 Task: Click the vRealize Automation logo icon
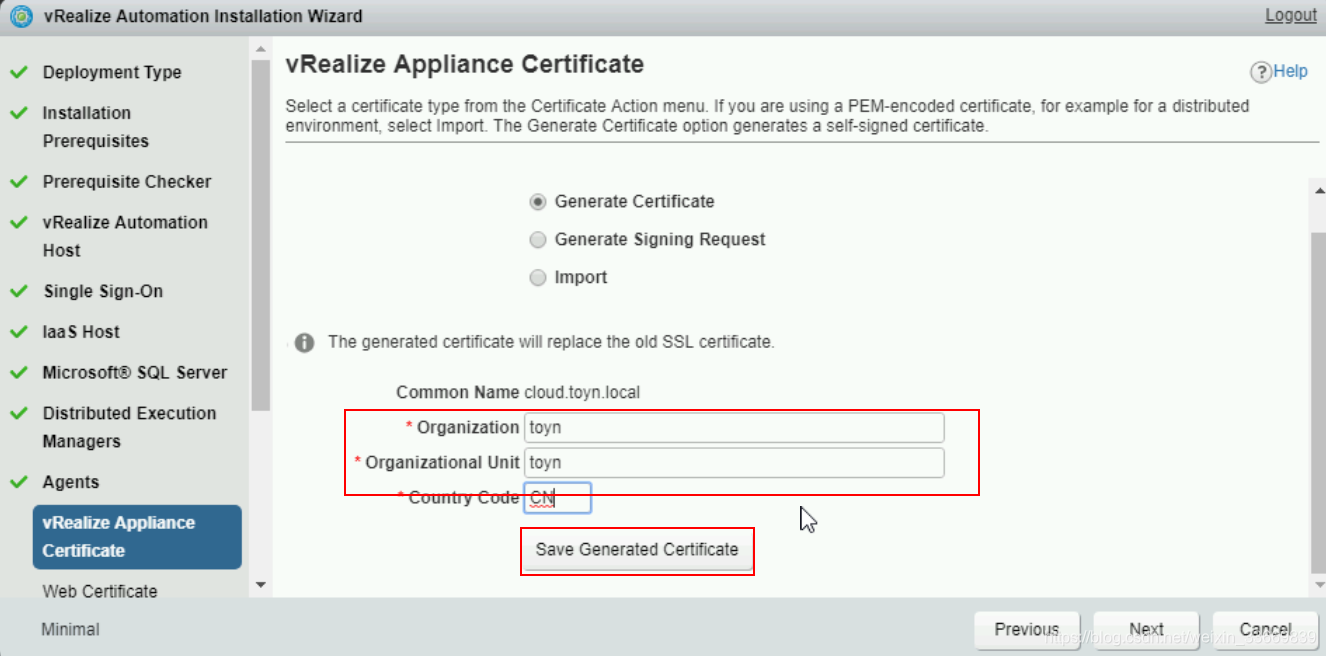[x=21, y=16]
